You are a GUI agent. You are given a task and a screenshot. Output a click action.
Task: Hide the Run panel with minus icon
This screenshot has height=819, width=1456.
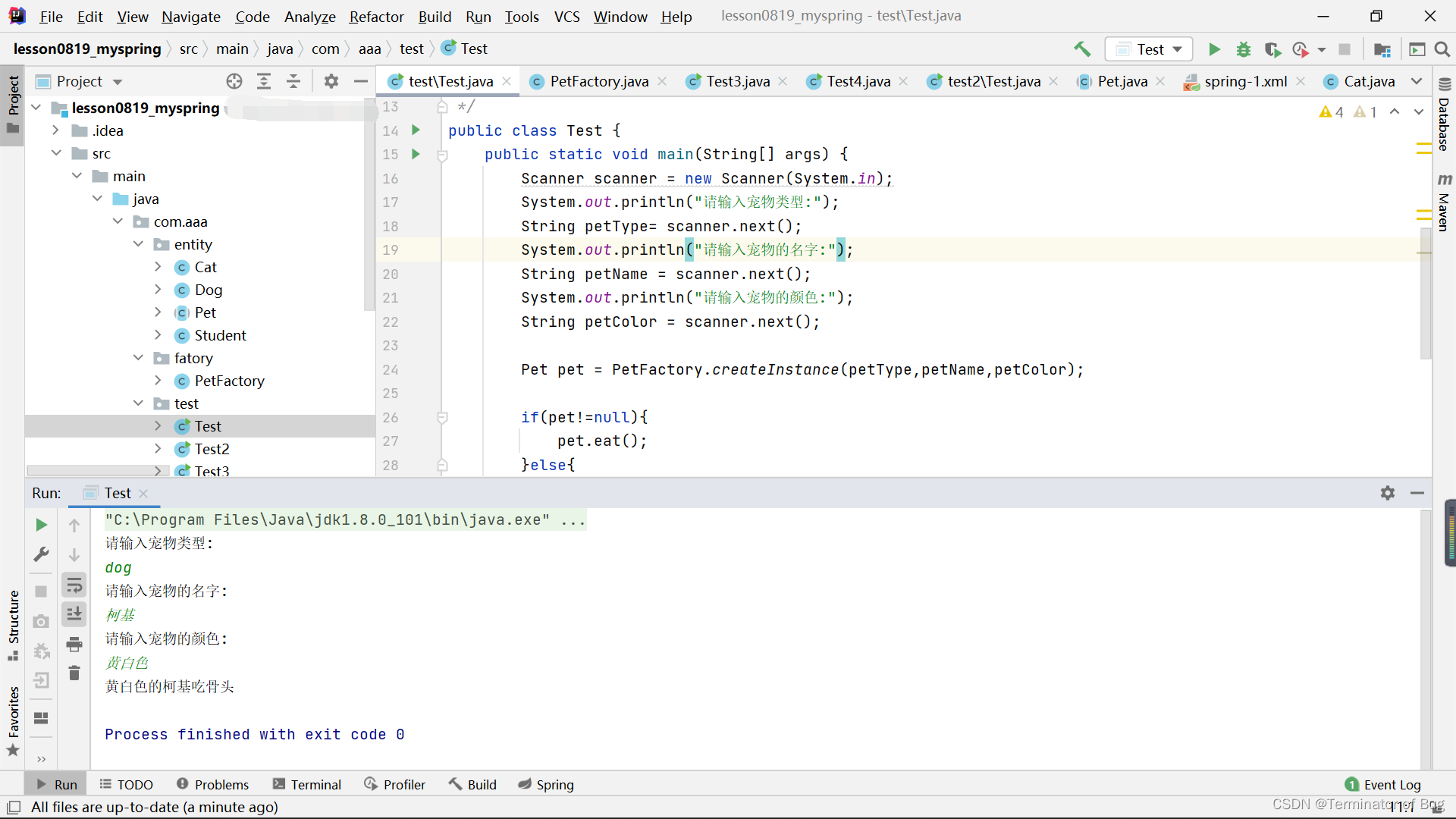[1417, 493]
